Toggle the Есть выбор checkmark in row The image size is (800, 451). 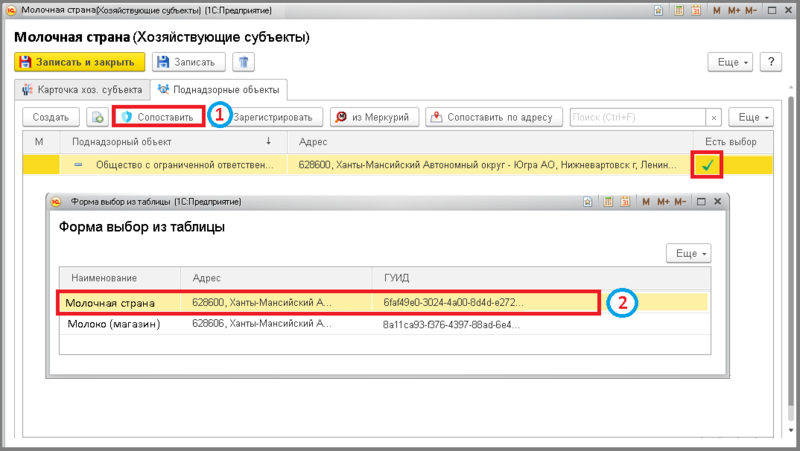pyautogui.click(x=707, y=165)
